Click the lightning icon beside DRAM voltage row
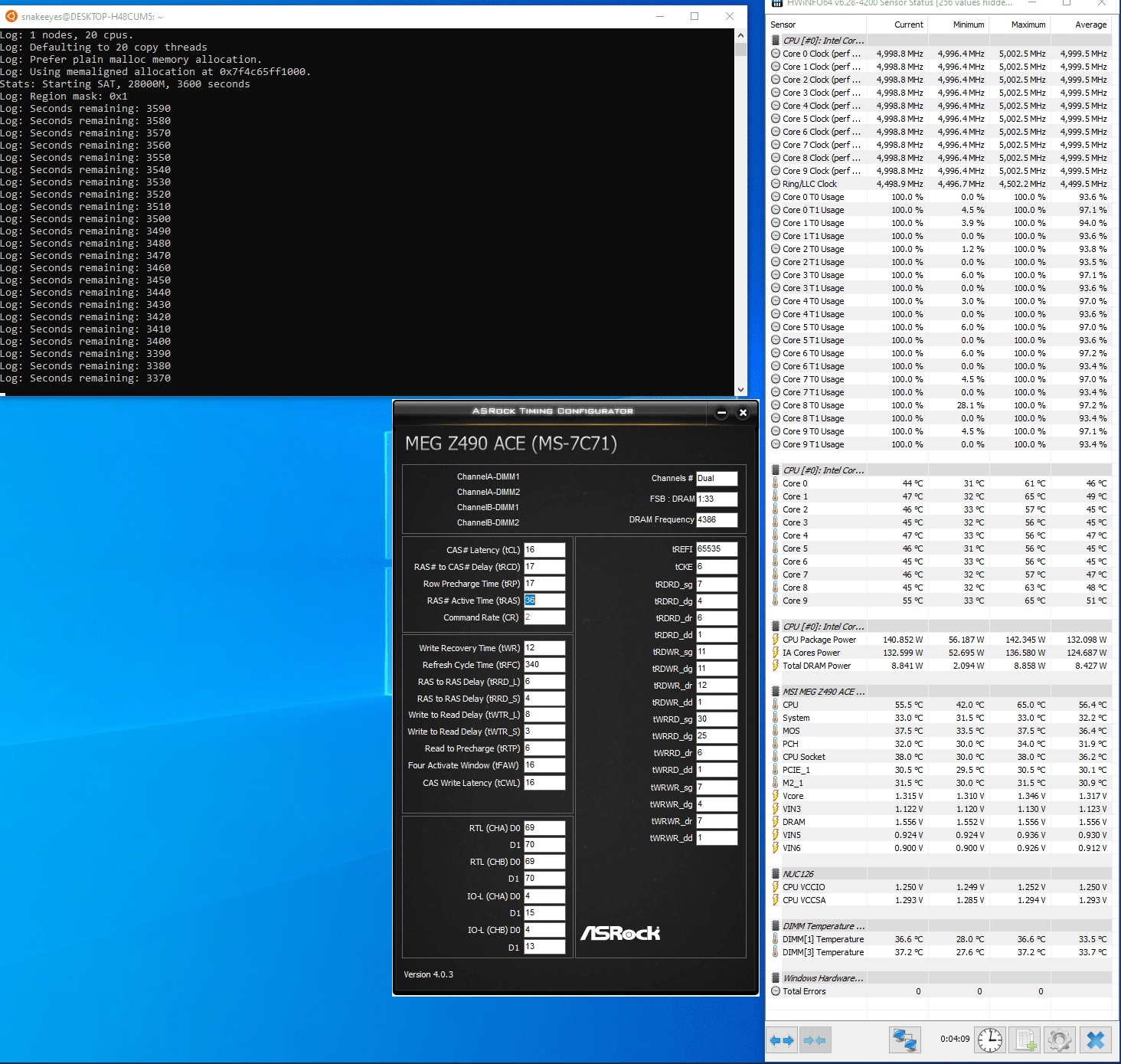The width and height of the screenshot is (1121, 1064). (776, 822)
